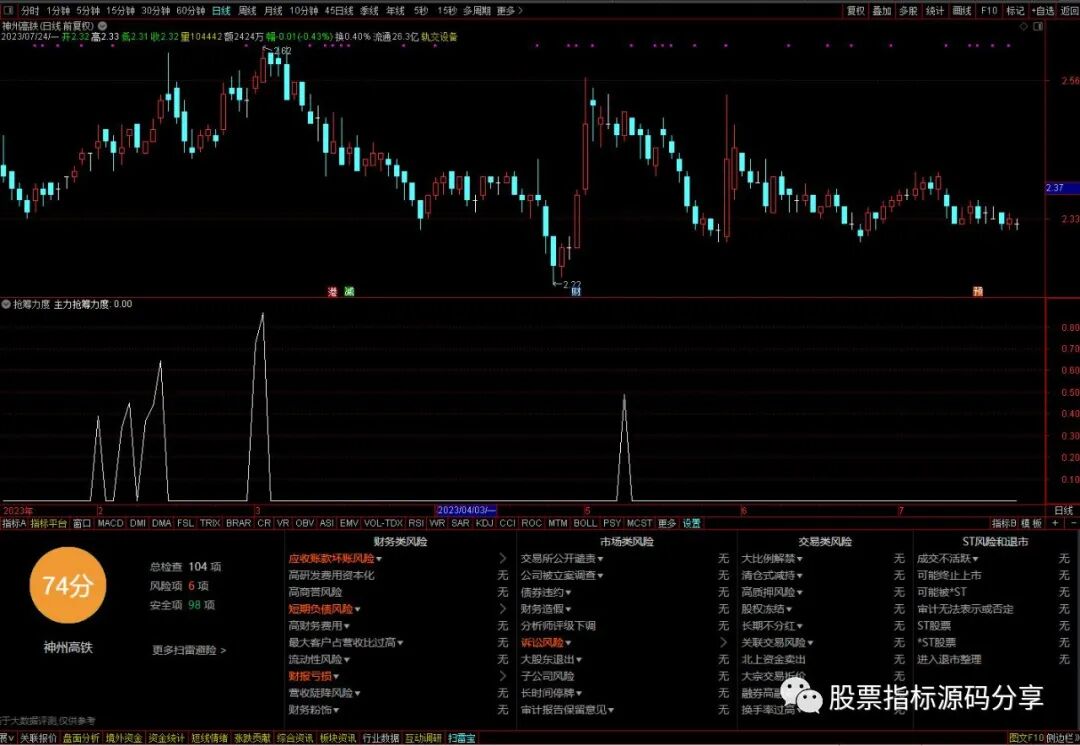The height and width of the screenshot is (746, 1080).
Task: Click 日线 label at axis right end
Action: [1063, 510]
